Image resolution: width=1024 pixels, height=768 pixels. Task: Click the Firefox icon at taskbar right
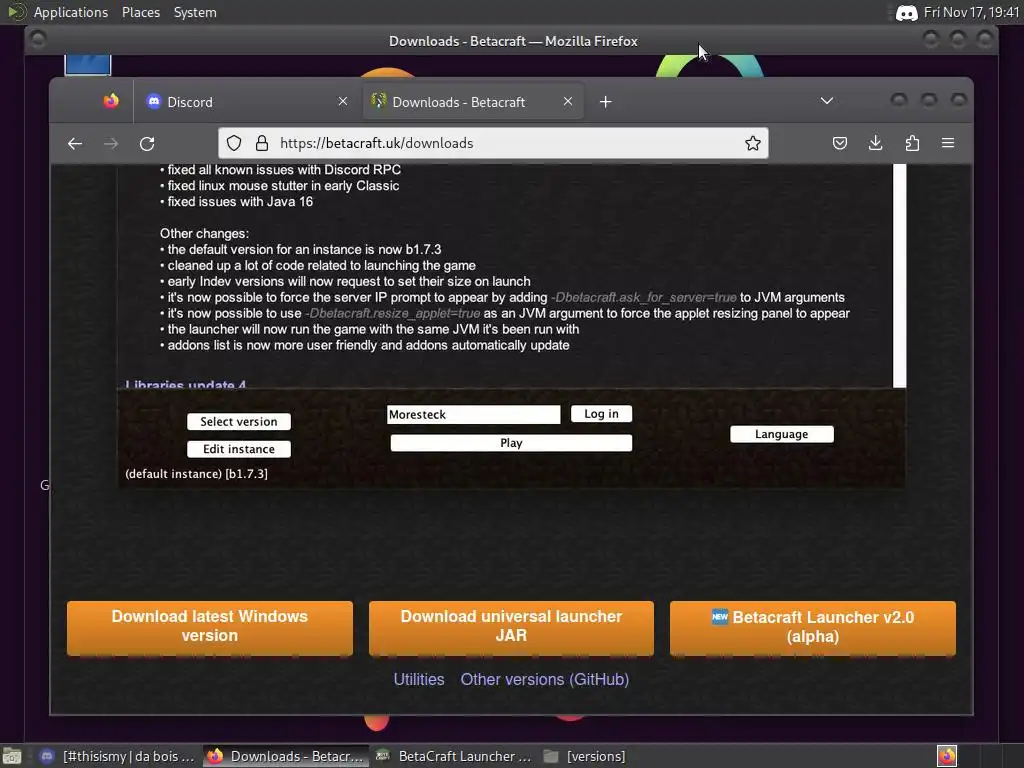click(947, 756)
